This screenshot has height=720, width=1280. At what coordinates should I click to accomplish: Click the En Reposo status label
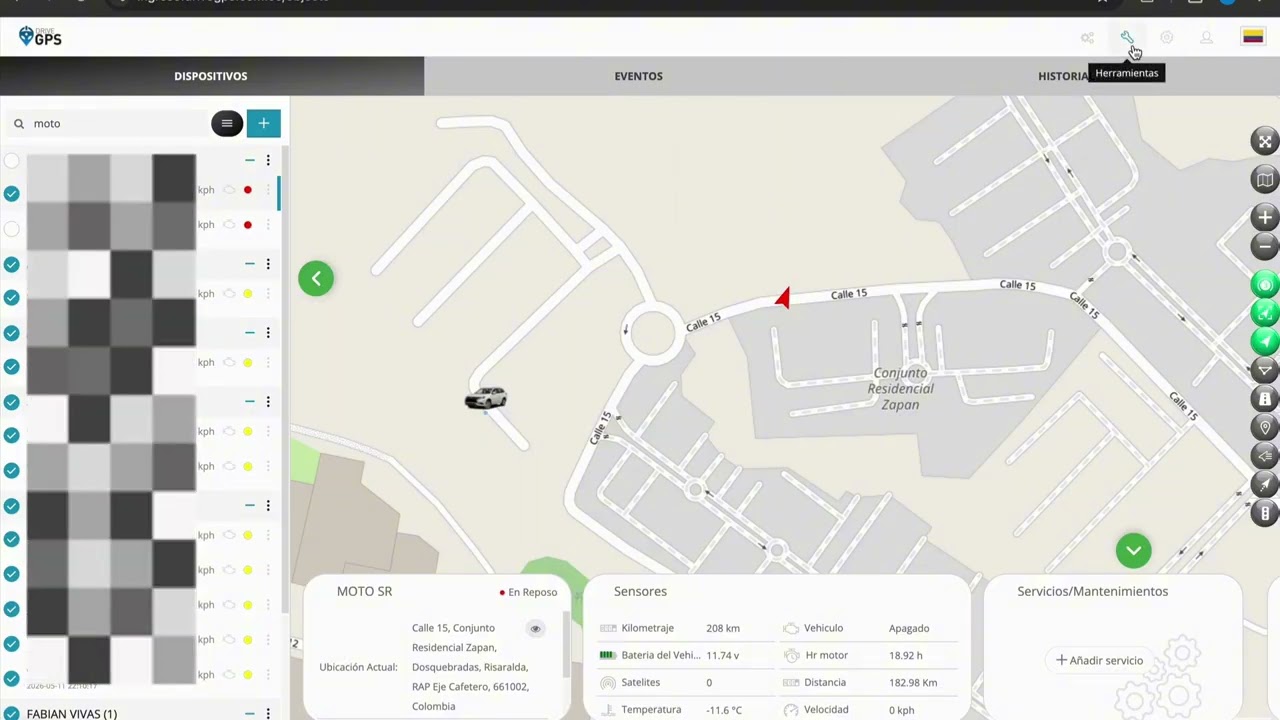click(x=532, y=592)
